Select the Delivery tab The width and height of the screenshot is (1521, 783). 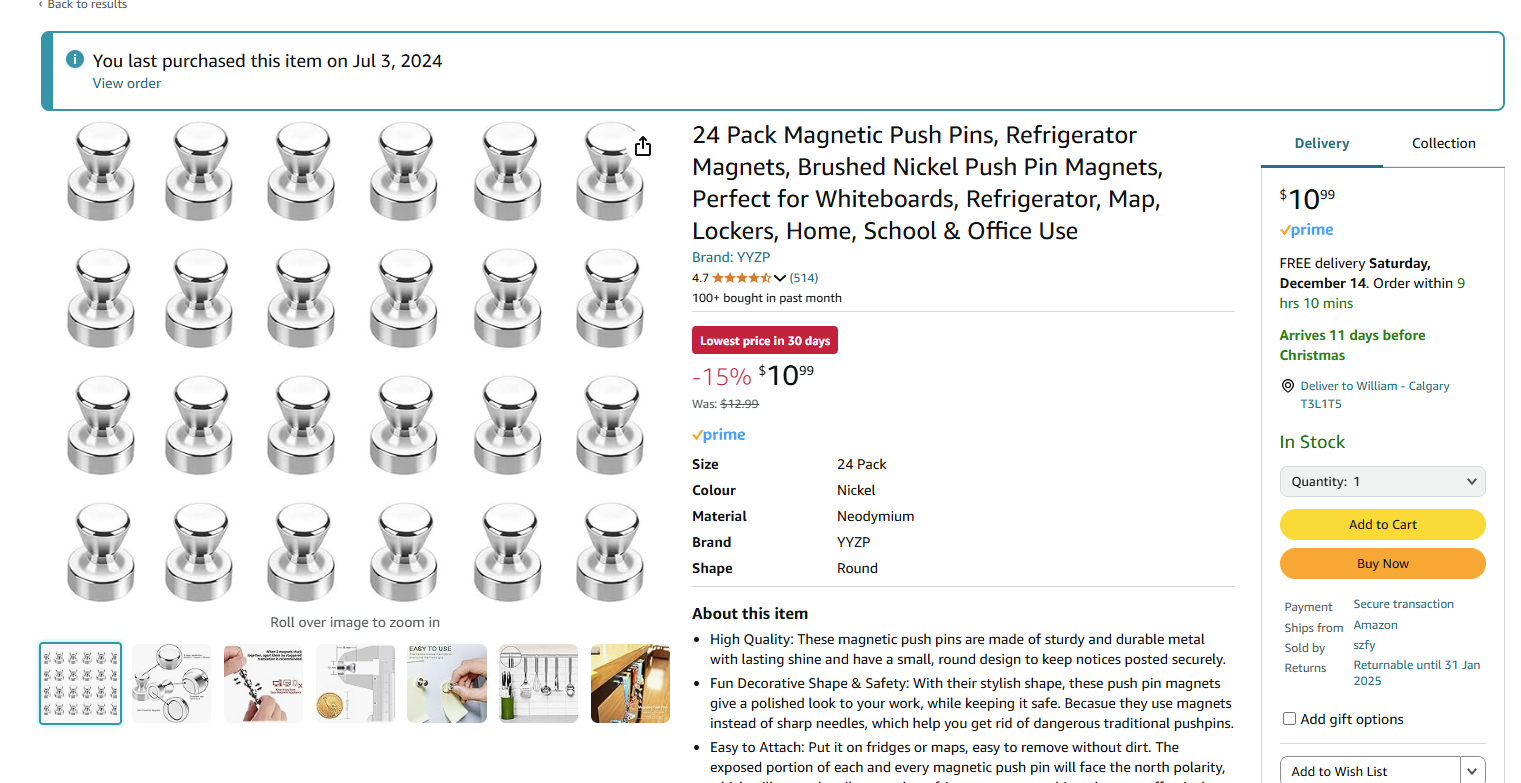1321,143
